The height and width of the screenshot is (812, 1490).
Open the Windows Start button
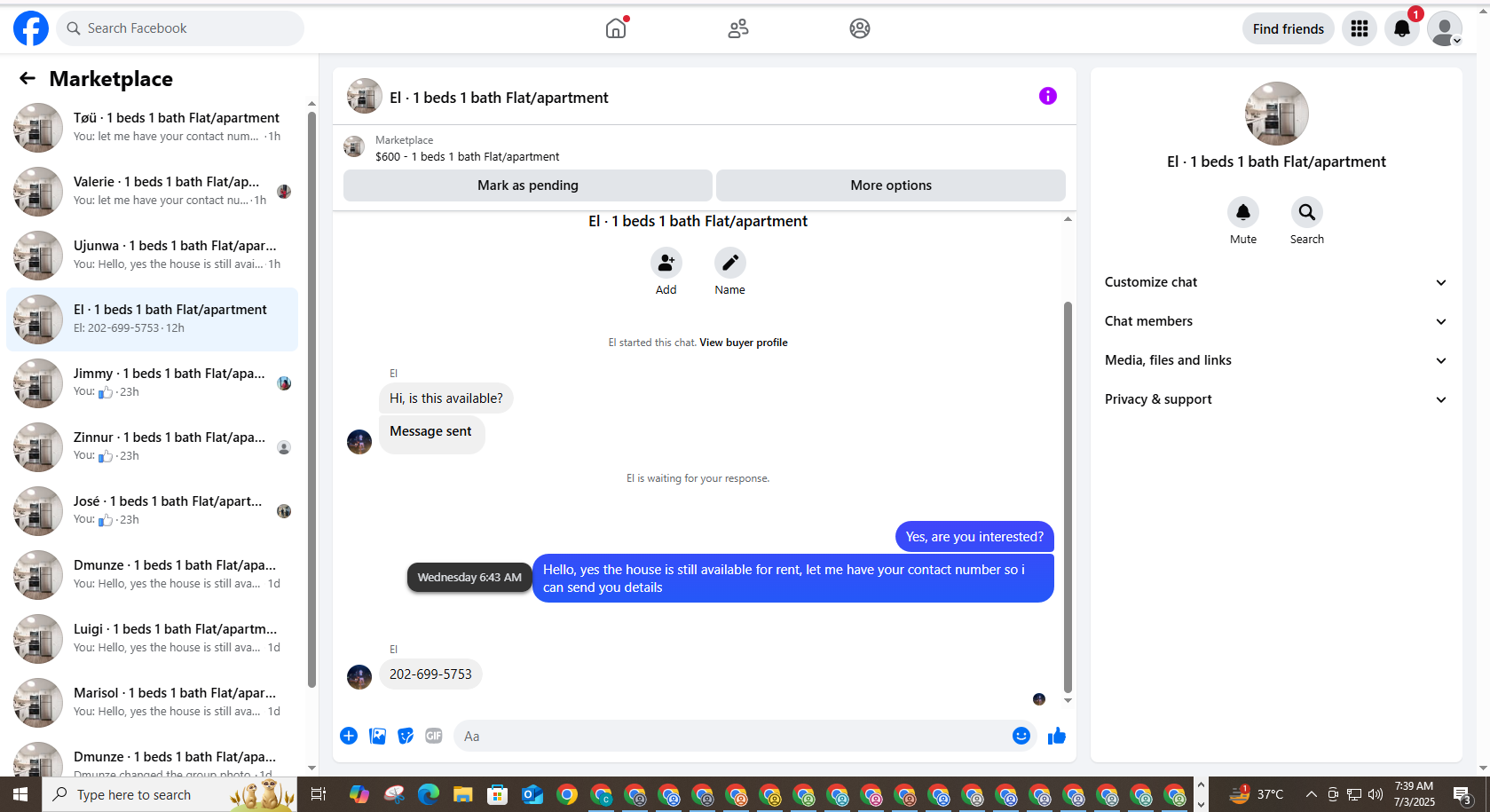[x=20, y=794]
